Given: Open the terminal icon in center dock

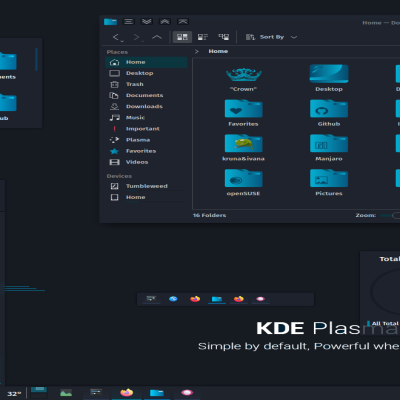Looking at the screenshot, I should [x=151, y=299].
